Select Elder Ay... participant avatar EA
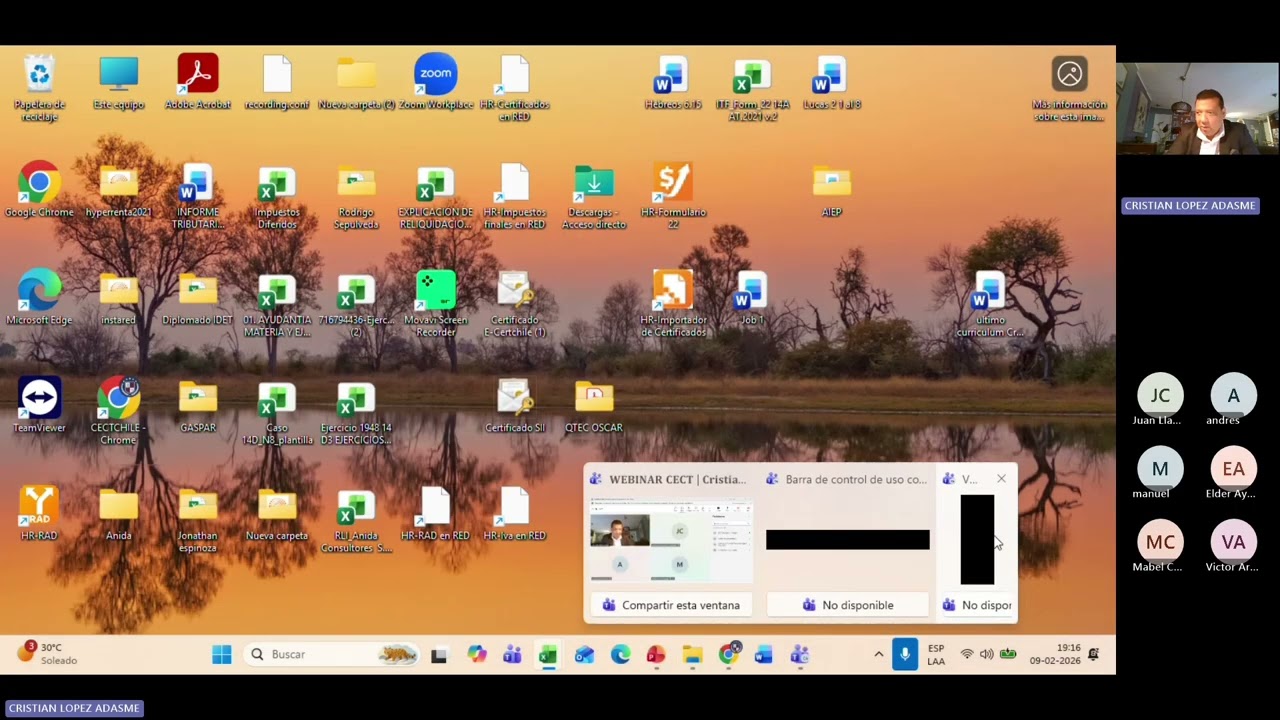Viewport: 1280px width, 720px height. tap(1233, 469)
